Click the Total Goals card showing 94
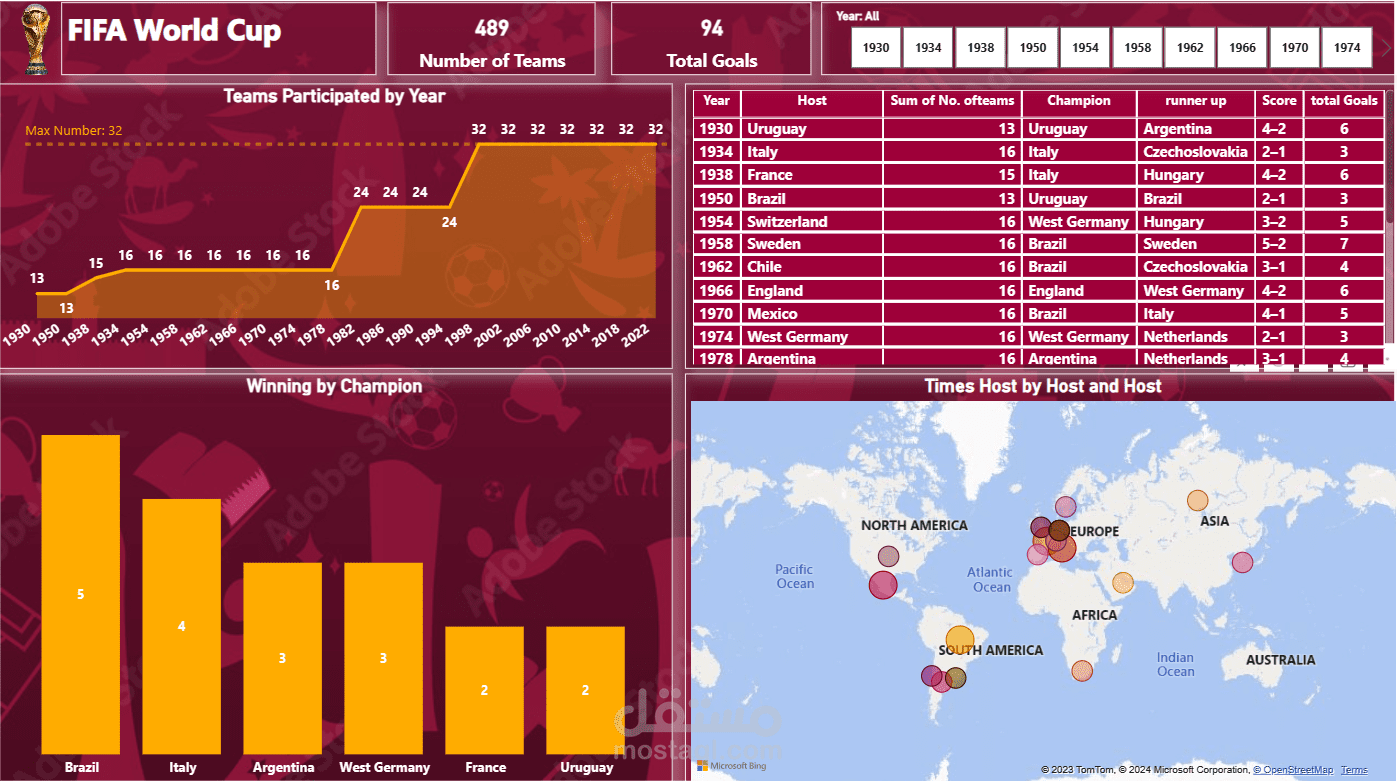 pyautogui.click(x=712, y=39)
